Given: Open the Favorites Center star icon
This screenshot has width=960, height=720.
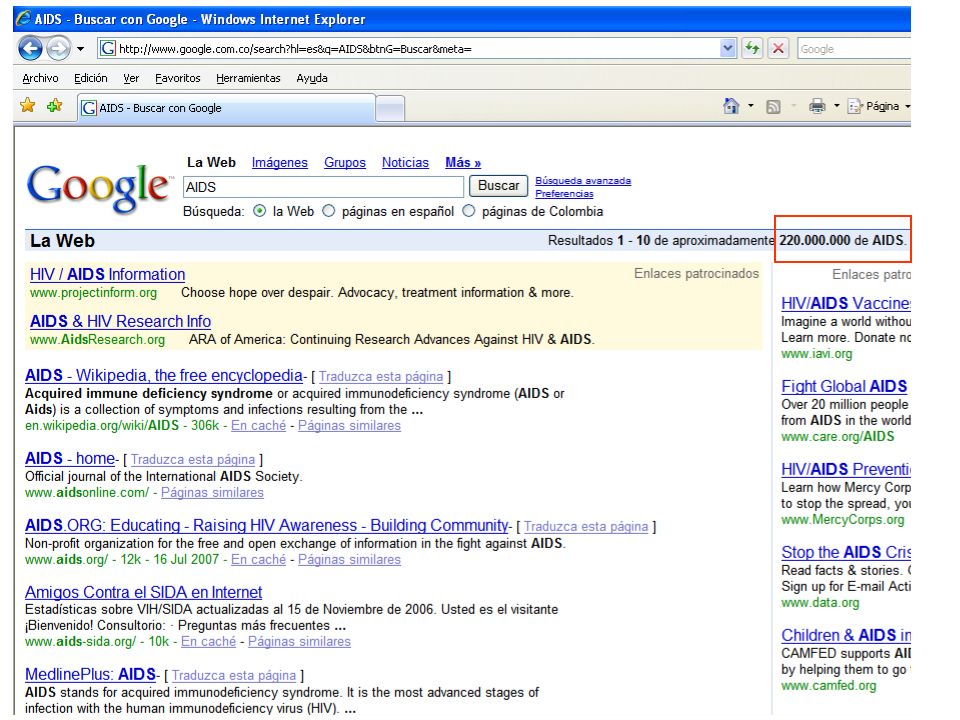Looking at the screenshot, I should coord(28,106).
